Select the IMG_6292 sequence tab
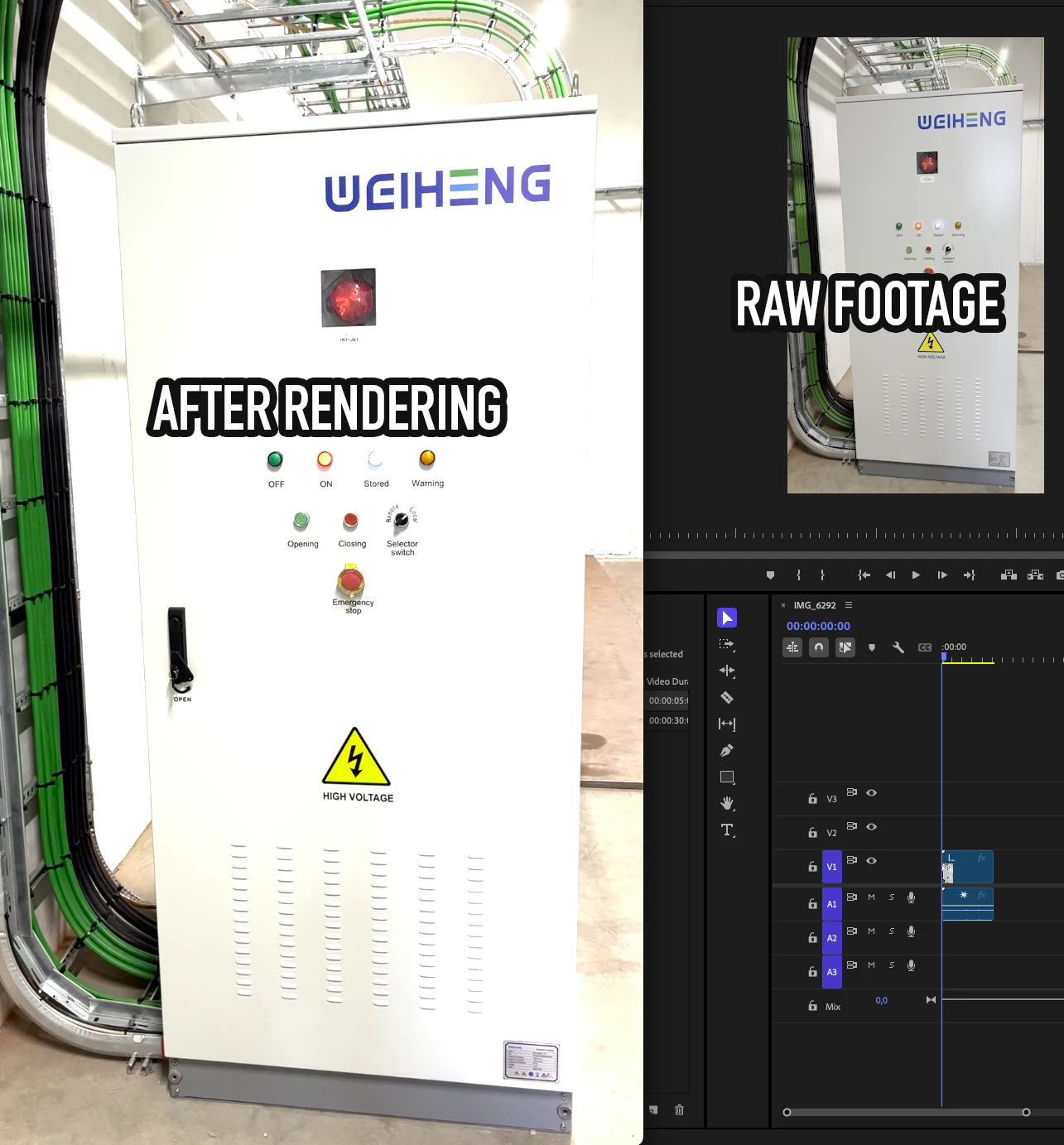 [815, 605]
